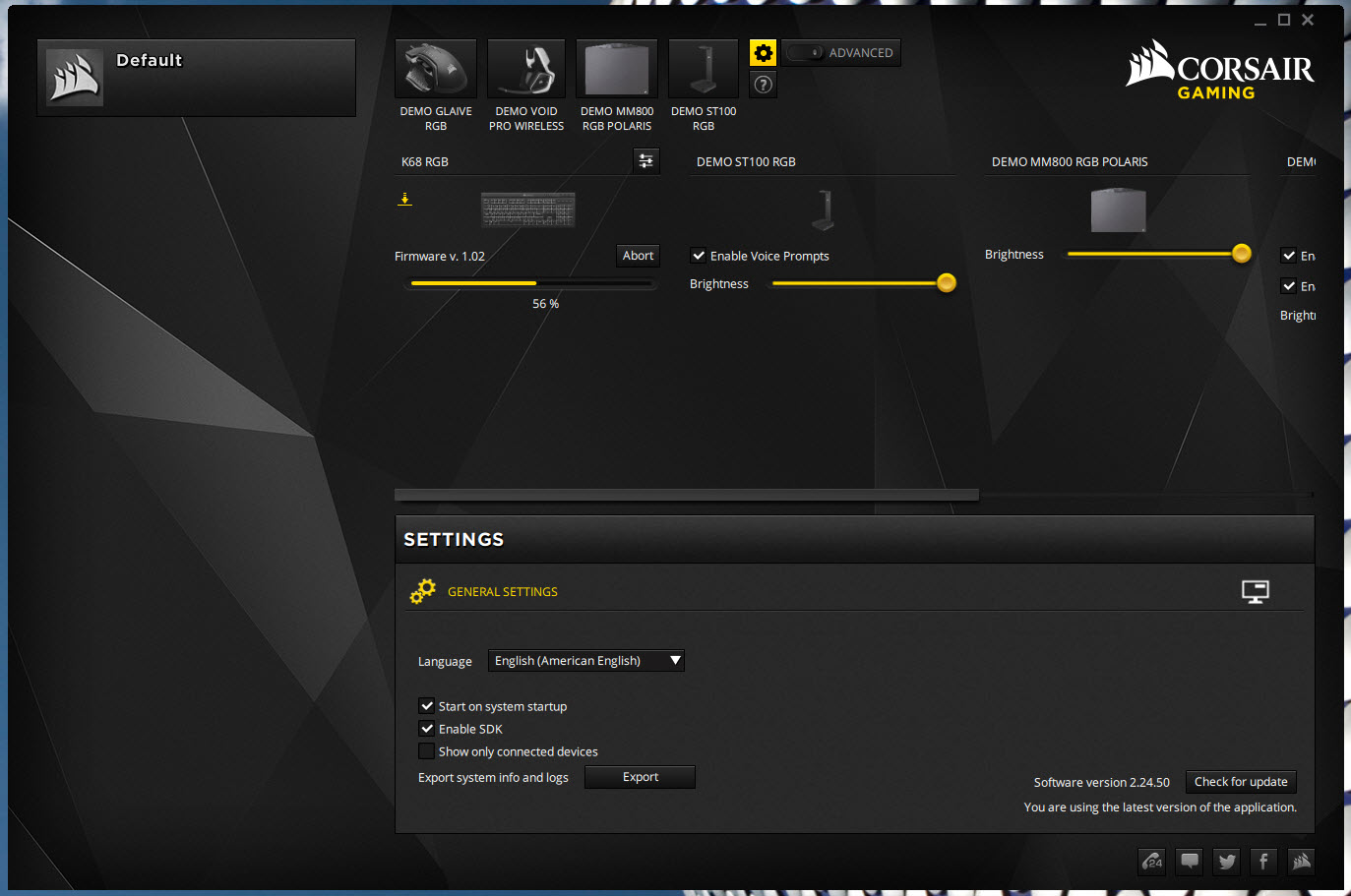This screenshot has height=896, width=1351.
Task: Click the Language label
Action: click(445, 662)
